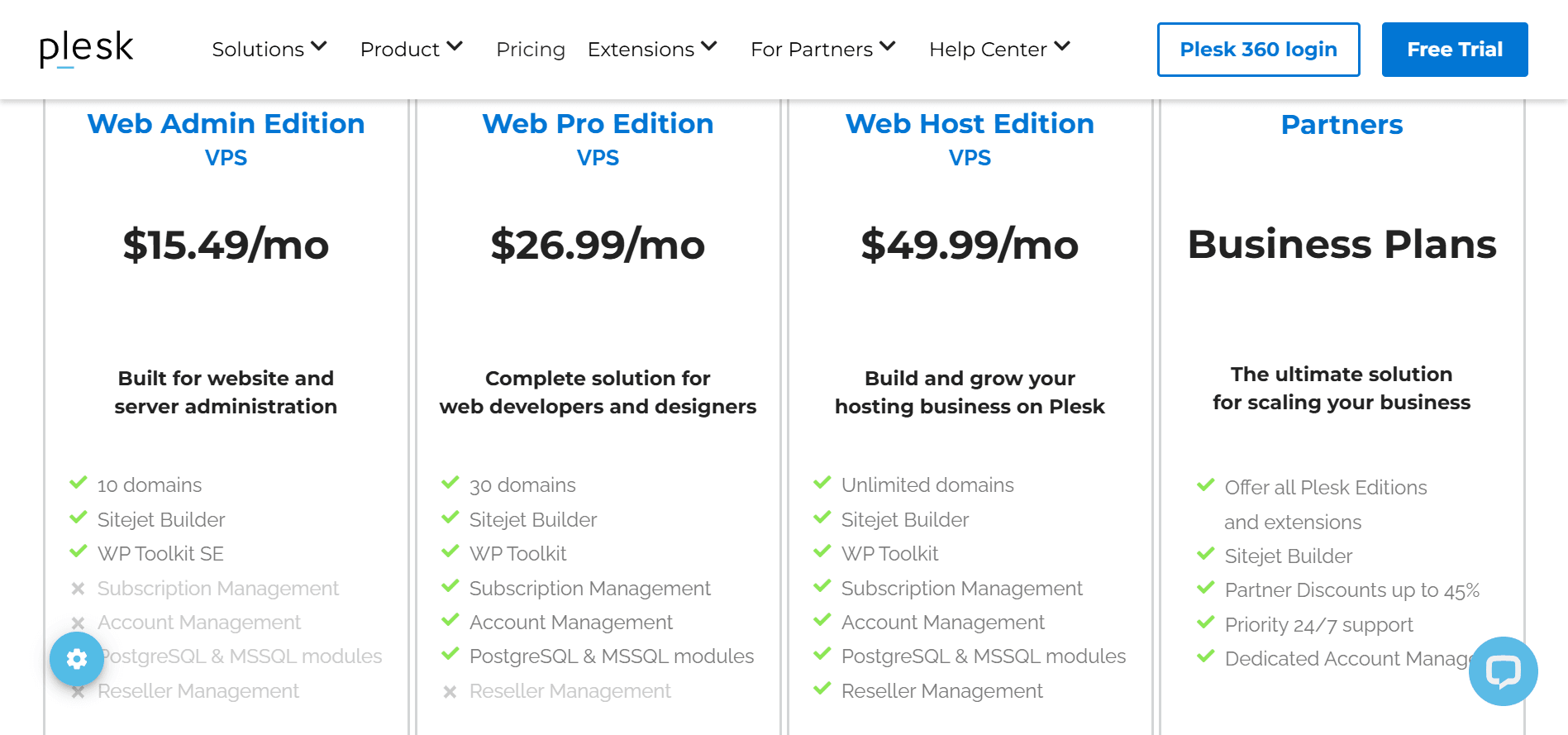The image size is (1568, 735).
Task: Go to the Pricing page
Action: tap(531, 50)
